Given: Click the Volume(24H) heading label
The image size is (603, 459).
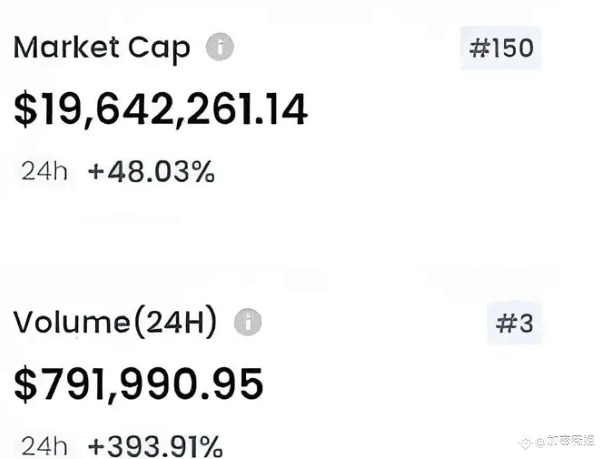Looking at the screenshot, I should coord(115,322).
